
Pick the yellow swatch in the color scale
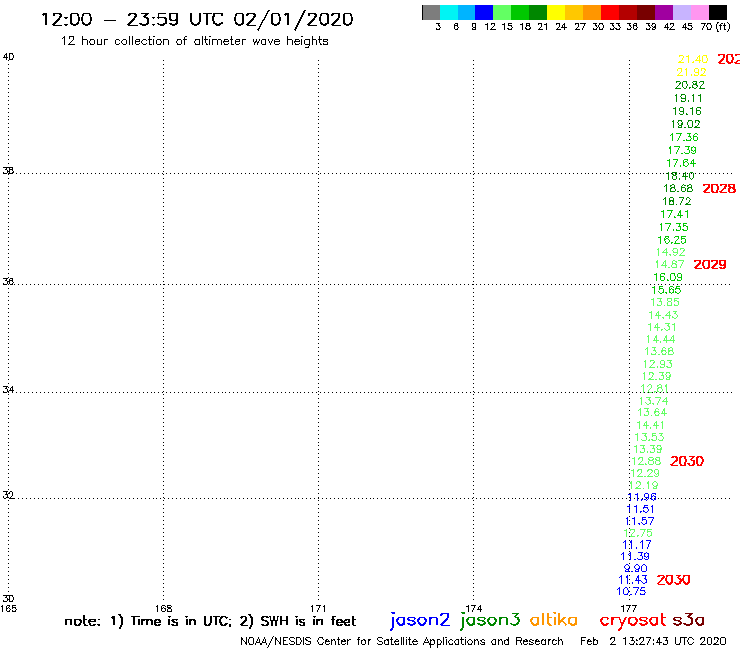tap(556, 12)
